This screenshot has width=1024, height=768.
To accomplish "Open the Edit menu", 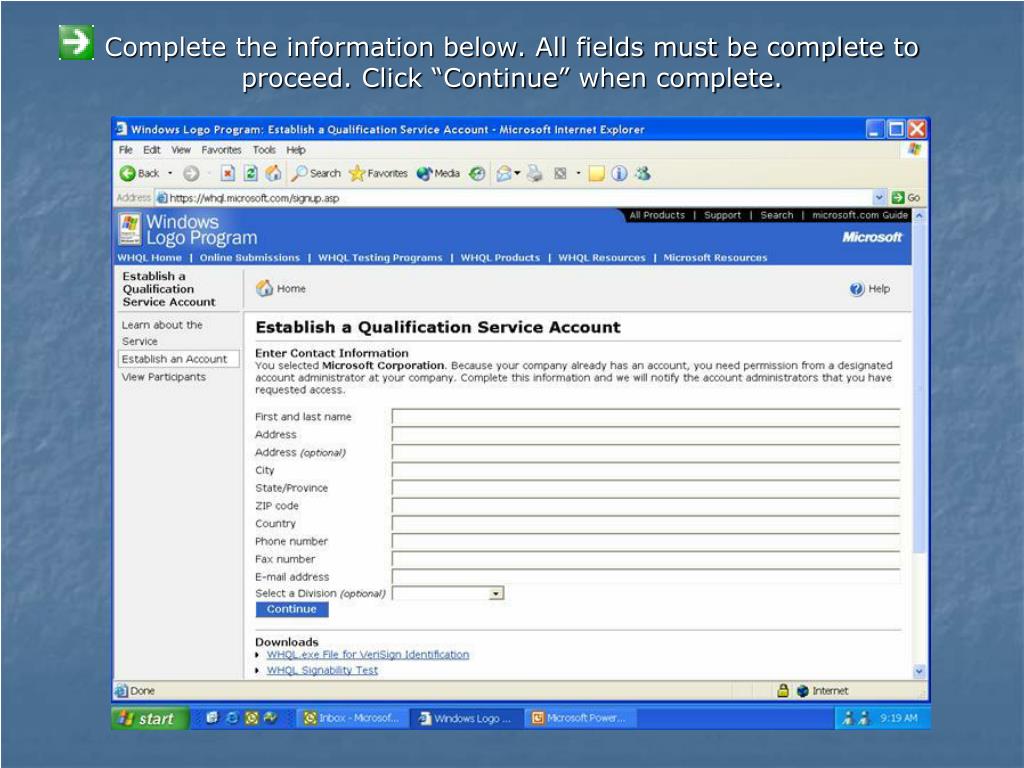I will pos(152,150).
